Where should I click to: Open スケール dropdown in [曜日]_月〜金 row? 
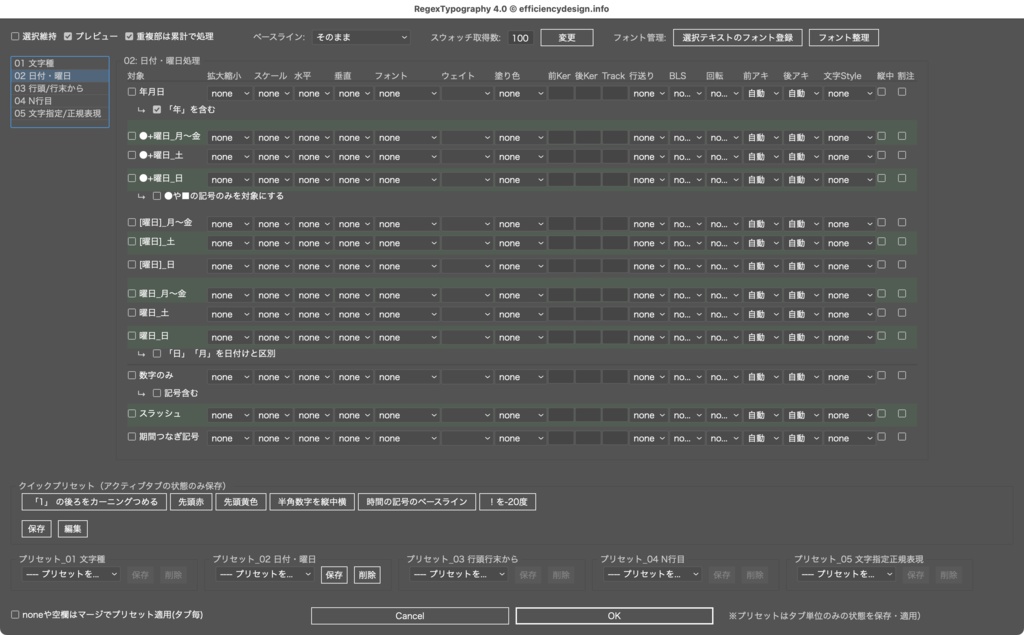point(273,224)
